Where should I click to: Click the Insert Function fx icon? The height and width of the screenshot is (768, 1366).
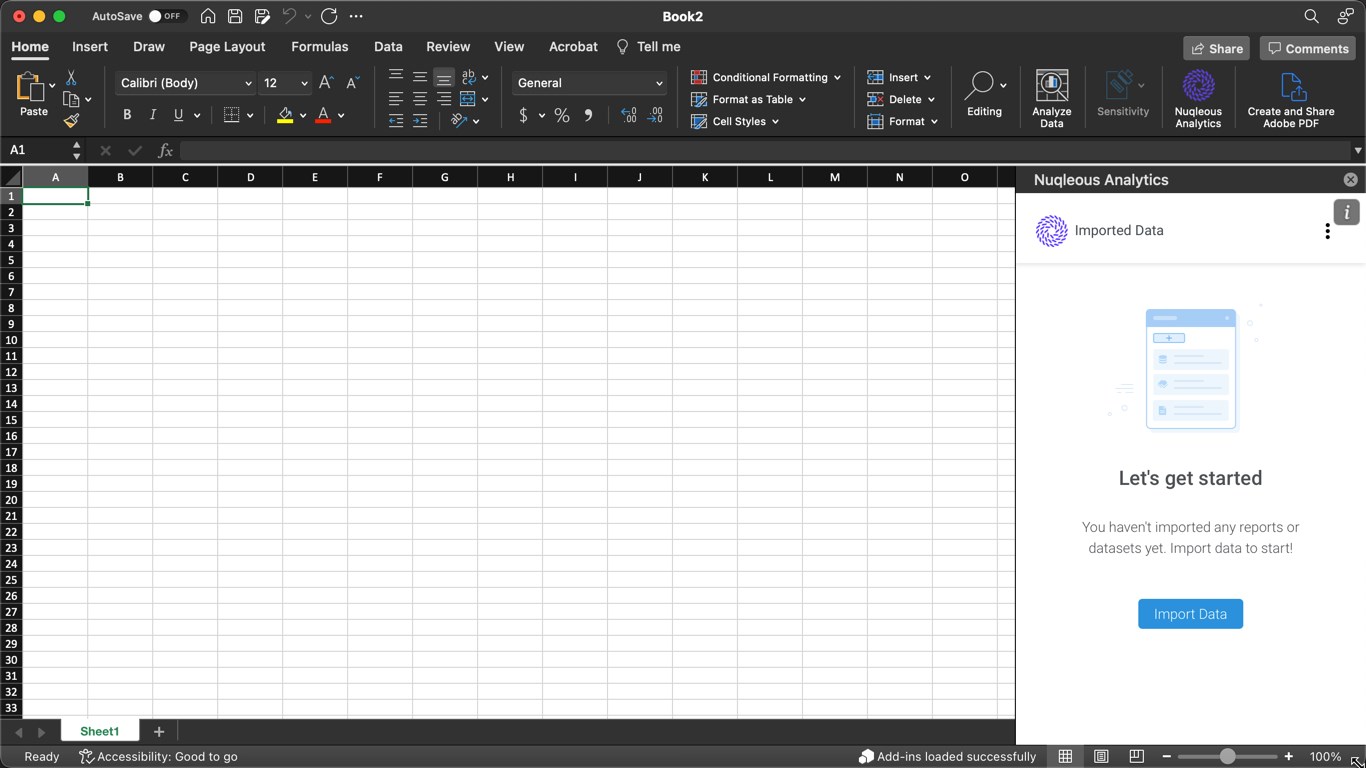166,150
